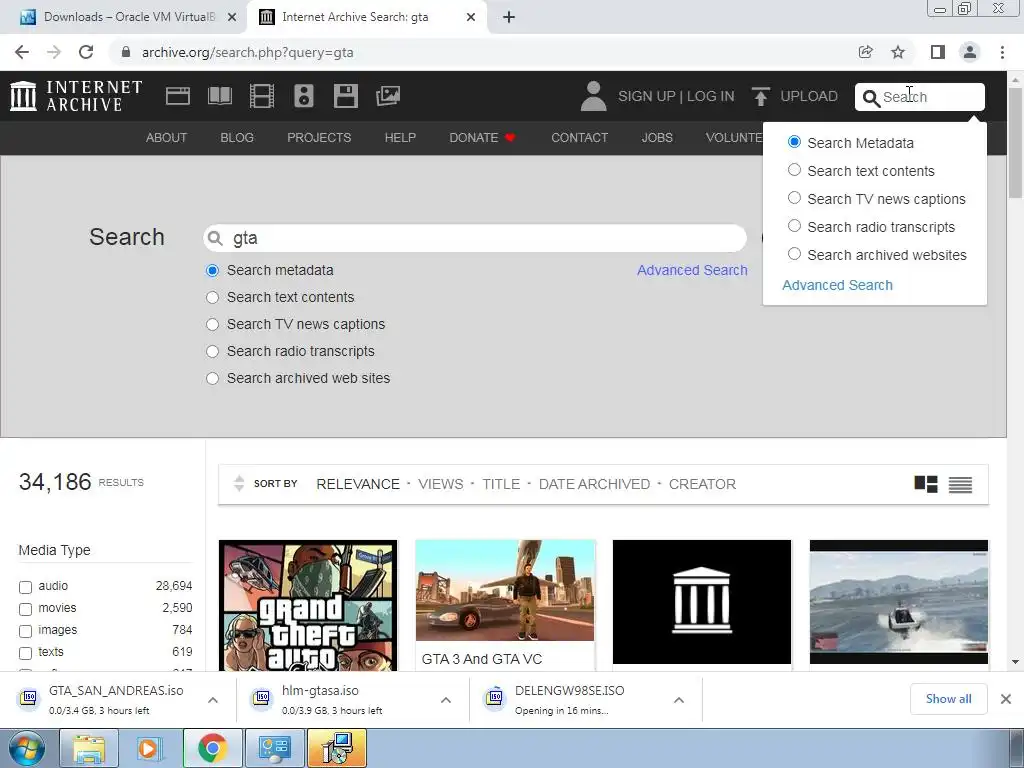Click SIGN UP | LOG IN link
The height and width of the screenshot is (768, 1024).
[676, 96]
